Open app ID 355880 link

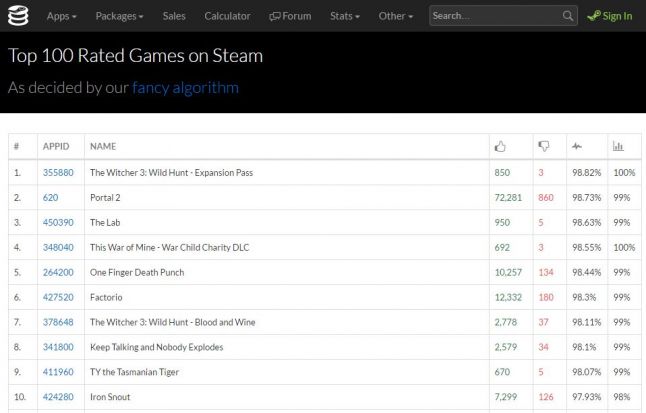[58, 173]
